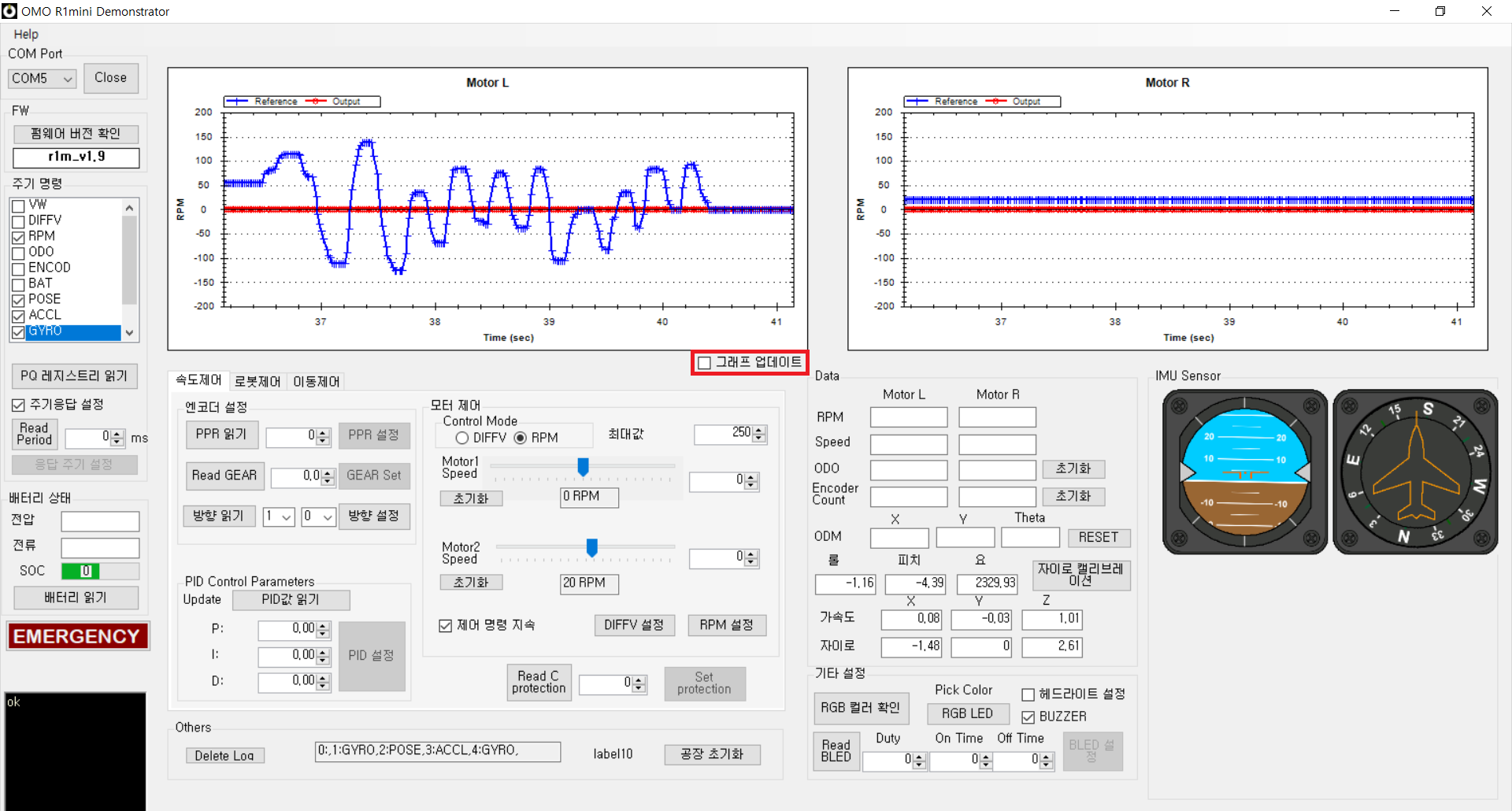This screenshot has width=1512, height=811.
Task: Click the 방향 설정 button
Action: [374, 516]
